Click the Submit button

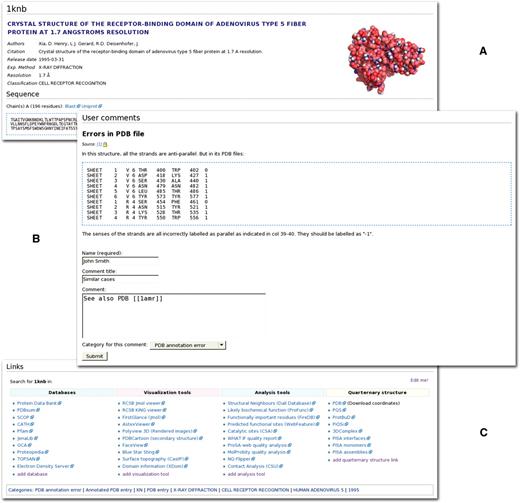(95, 356)
